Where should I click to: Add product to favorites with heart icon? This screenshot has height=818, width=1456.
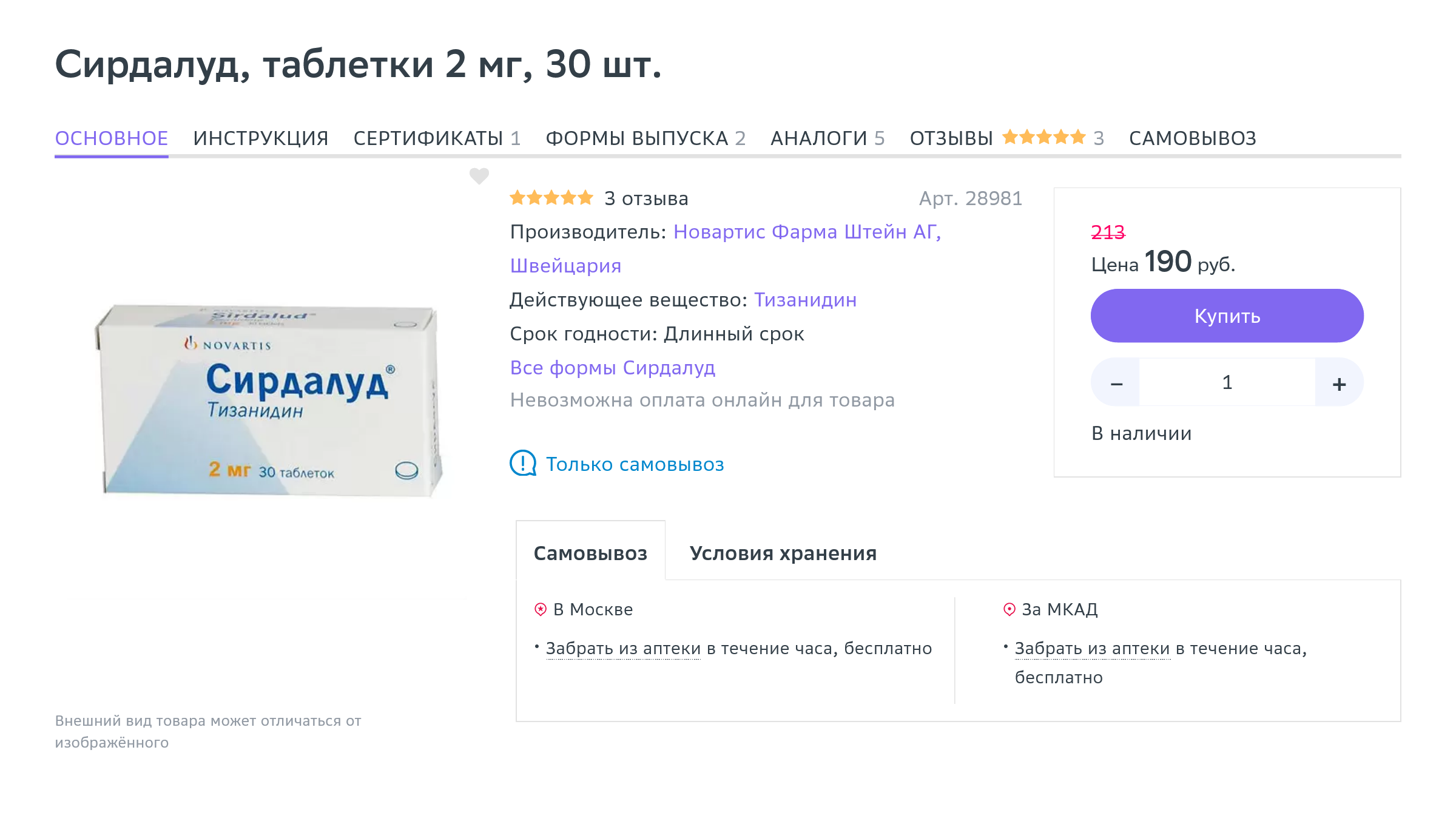click(479, 176)
